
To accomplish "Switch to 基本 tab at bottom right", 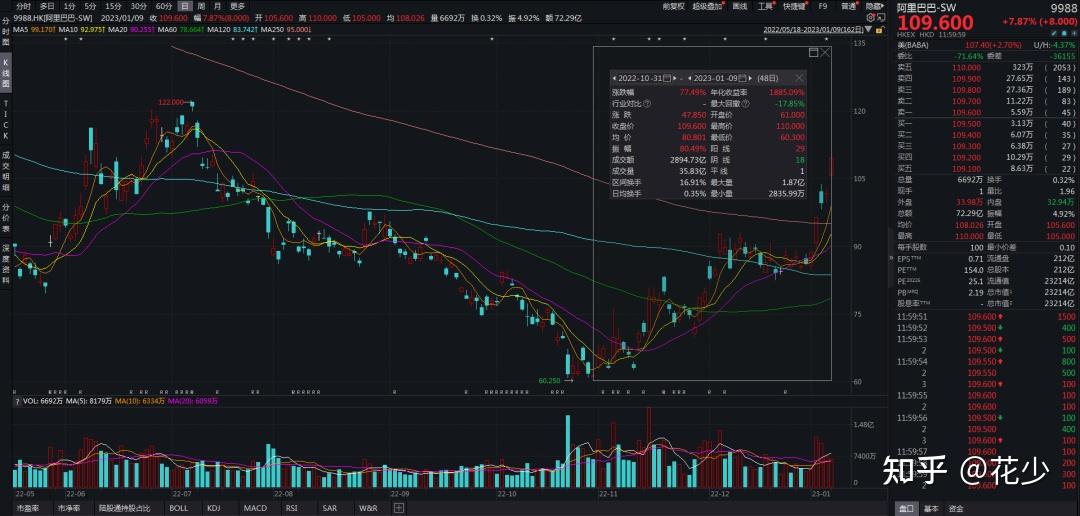I will click(931, 508).
